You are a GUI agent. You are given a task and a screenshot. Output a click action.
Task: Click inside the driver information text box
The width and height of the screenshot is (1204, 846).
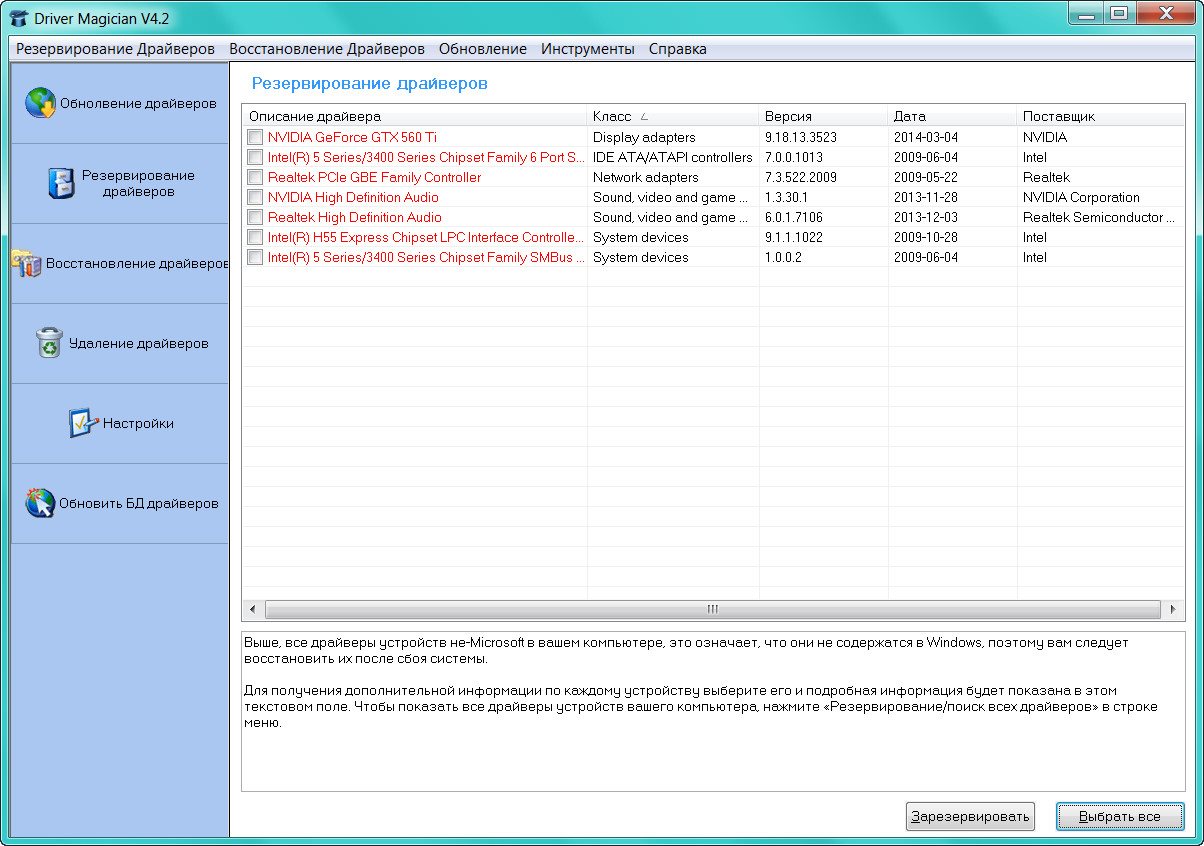713,710
